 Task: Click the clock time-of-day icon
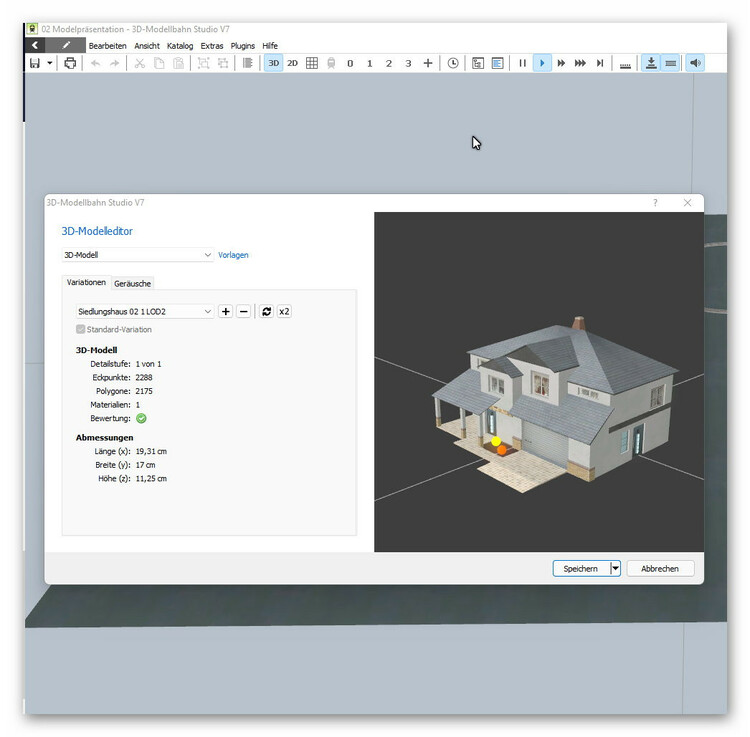tap(453, 63)
